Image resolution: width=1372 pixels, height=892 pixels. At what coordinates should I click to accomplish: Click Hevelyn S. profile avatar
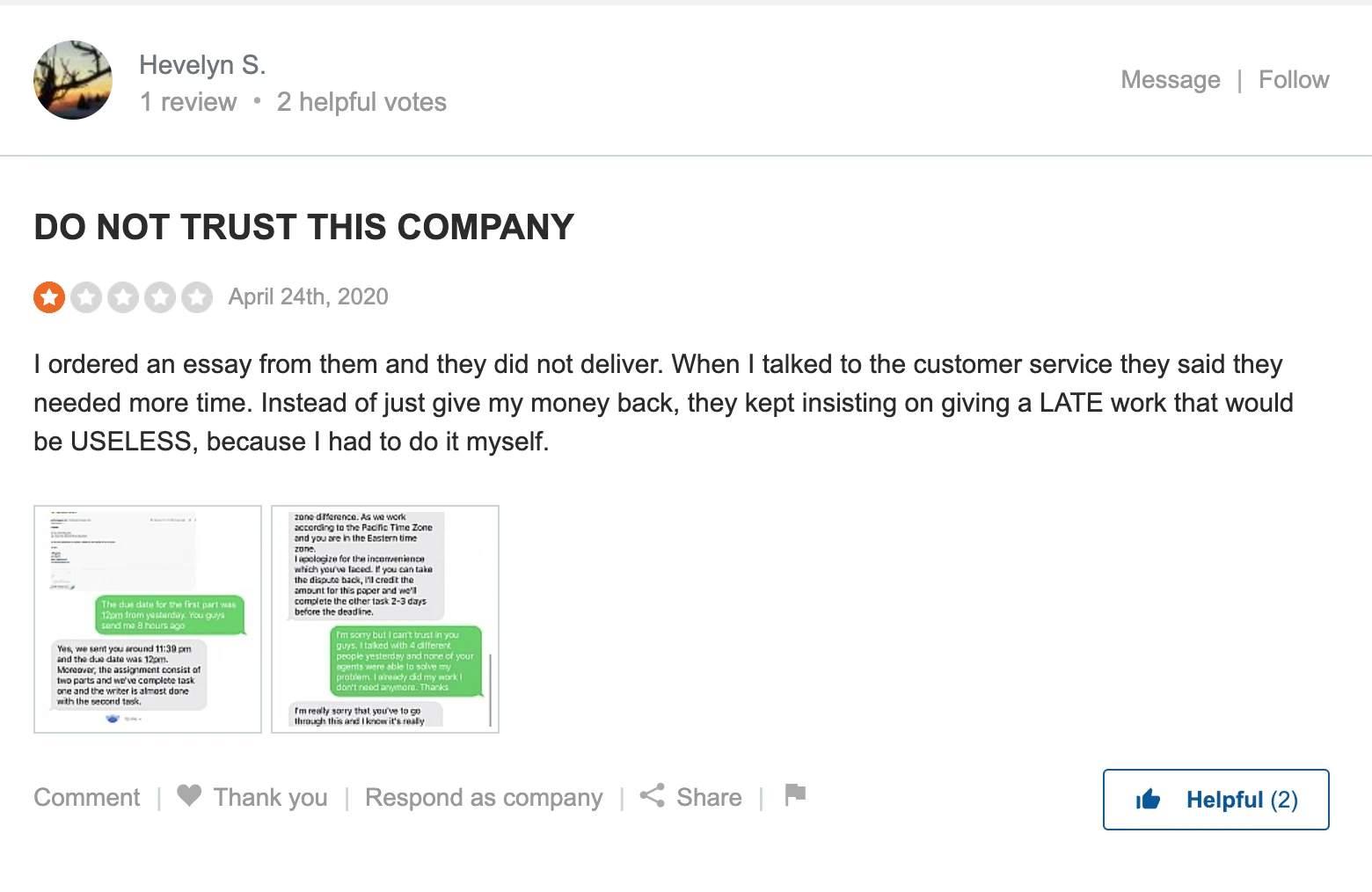click(73, 80)
